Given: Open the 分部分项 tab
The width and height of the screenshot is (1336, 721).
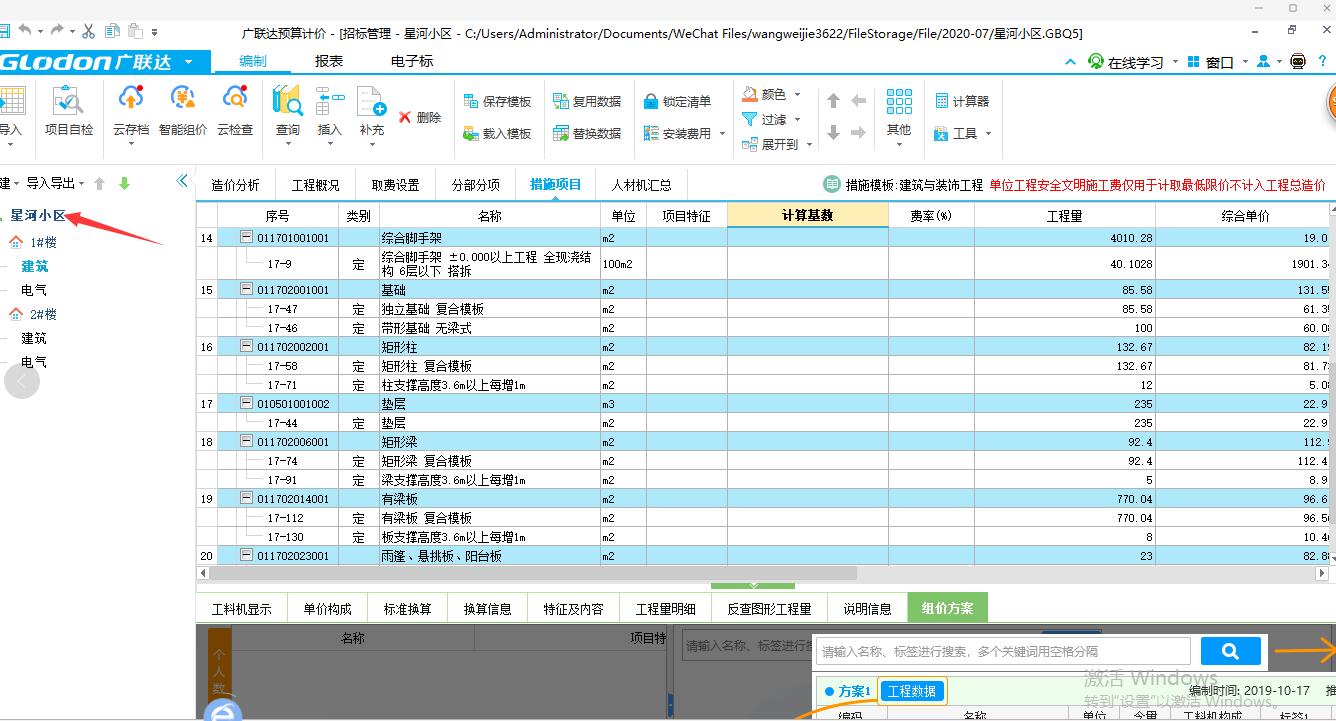Looking at the screenshot, I should (x=475, y=185).
